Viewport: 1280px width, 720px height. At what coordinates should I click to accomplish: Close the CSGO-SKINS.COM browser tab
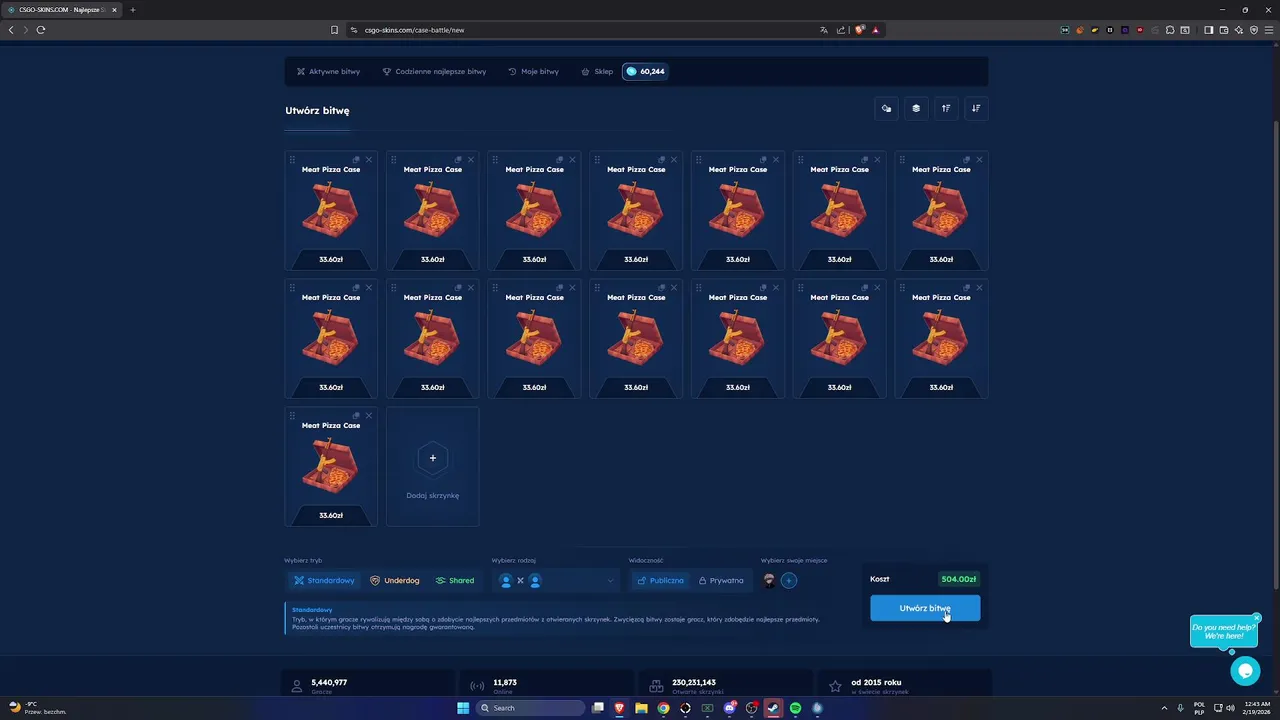tap(113, 10)
